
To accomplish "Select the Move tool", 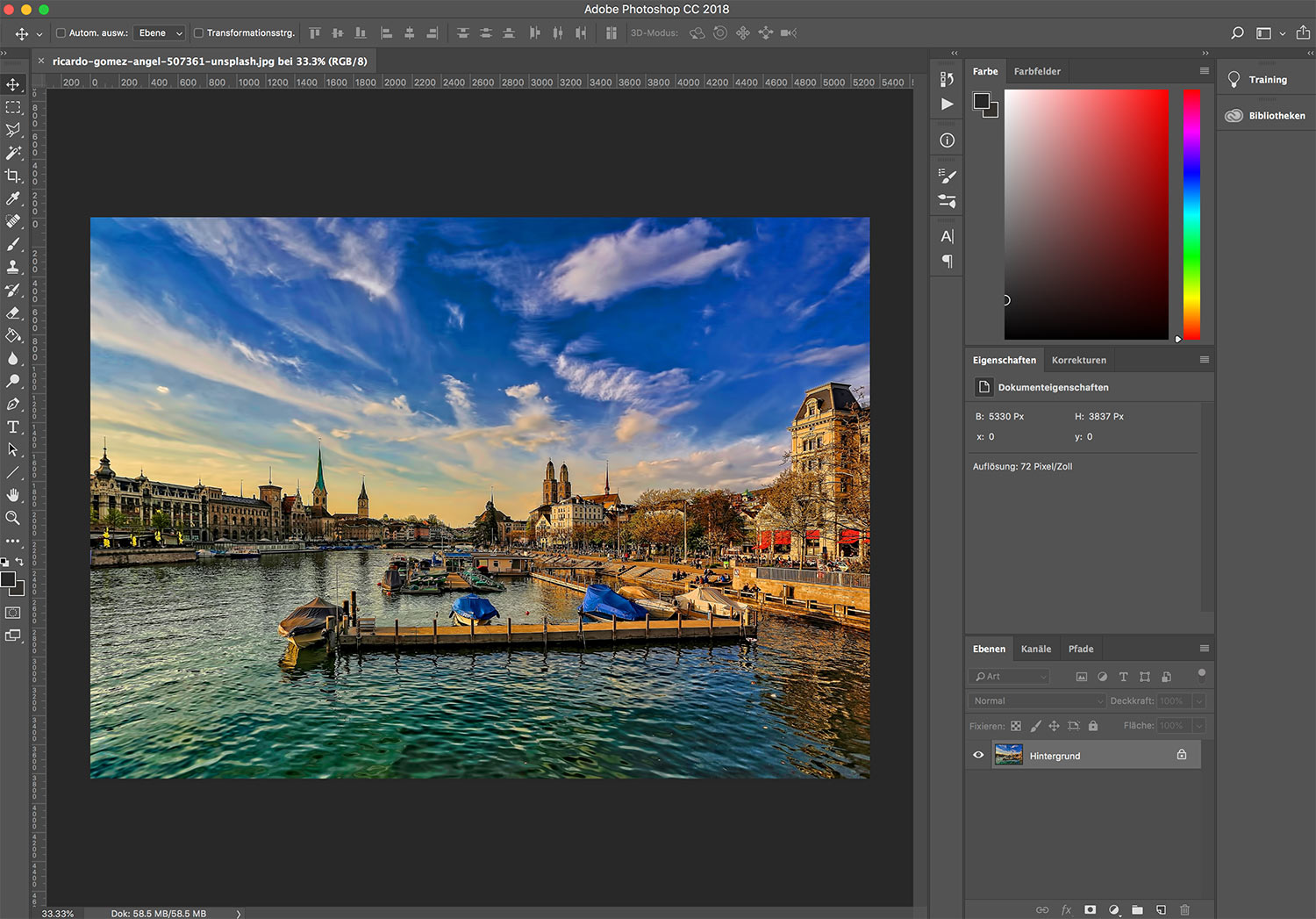I will click(13, 84).
